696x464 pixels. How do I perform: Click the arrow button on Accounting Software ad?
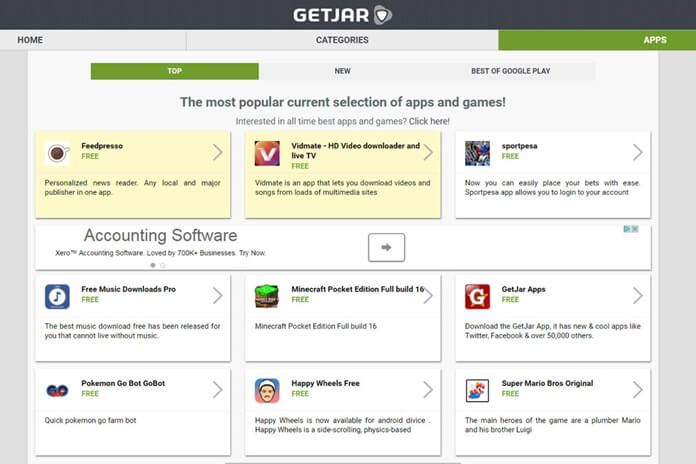pos(386,247)
